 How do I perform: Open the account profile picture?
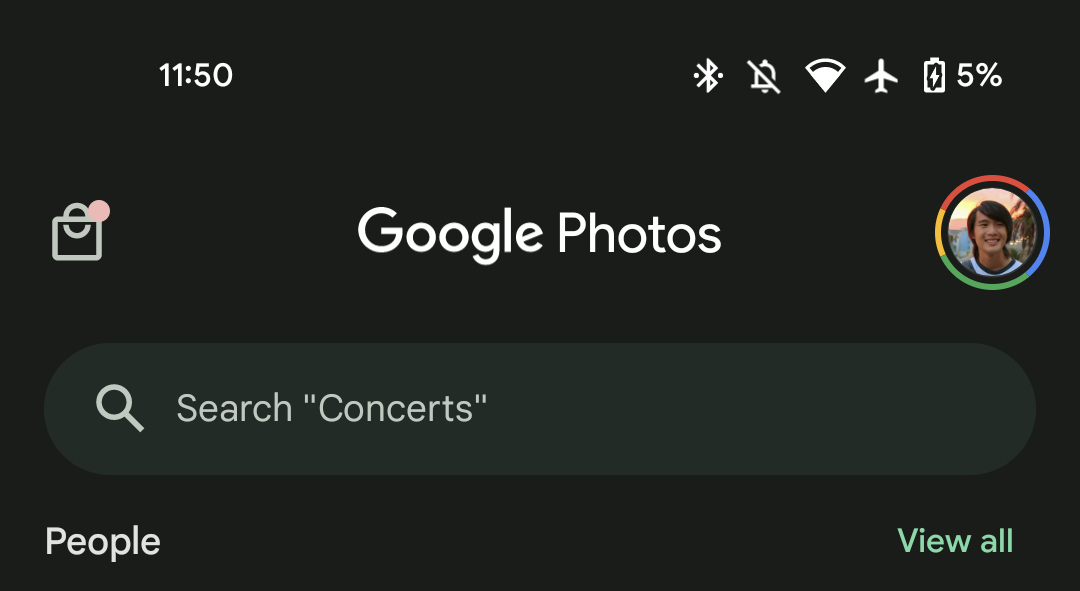(991, 233)
